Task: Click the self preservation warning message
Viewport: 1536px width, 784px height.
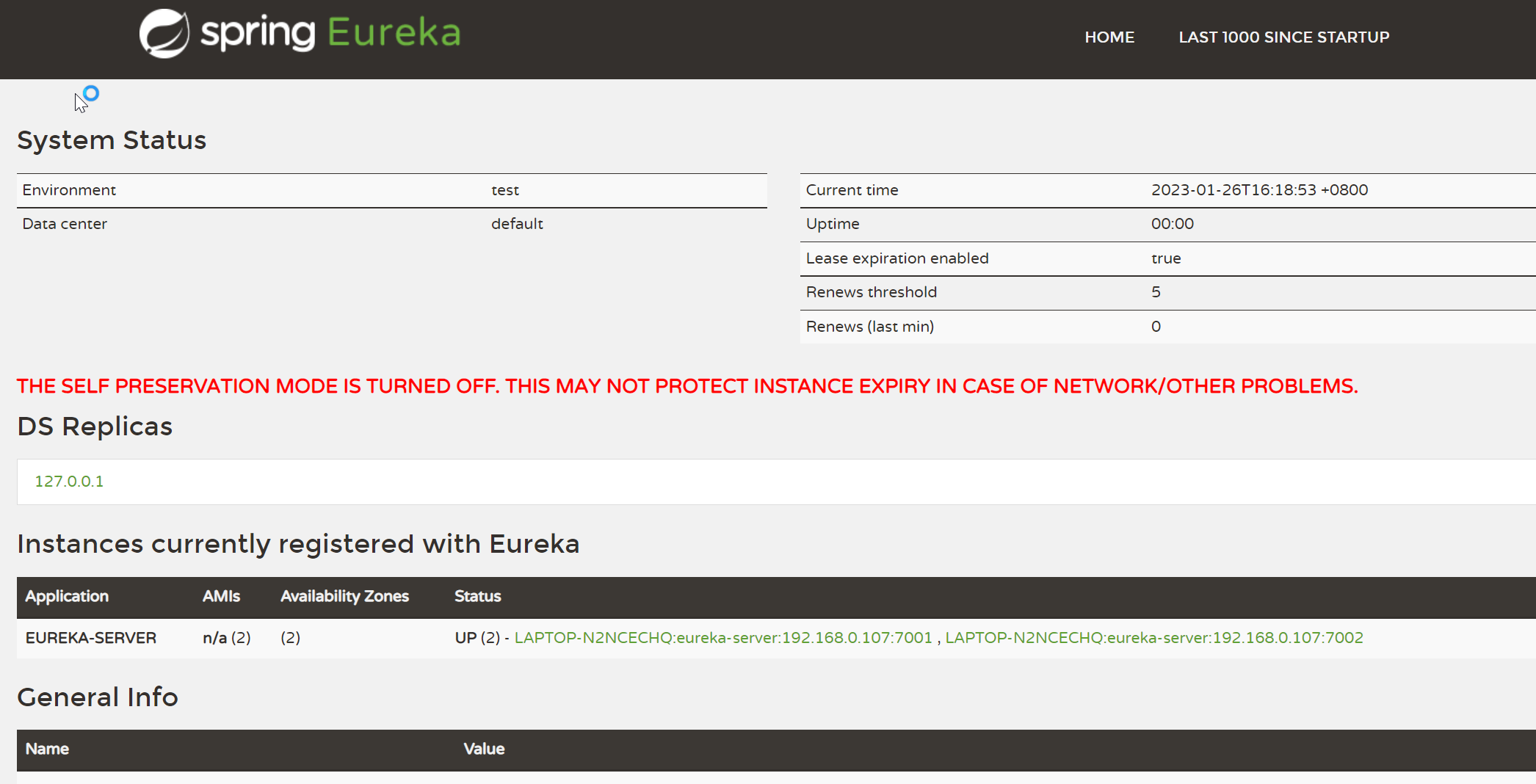Action: [687, 385]
